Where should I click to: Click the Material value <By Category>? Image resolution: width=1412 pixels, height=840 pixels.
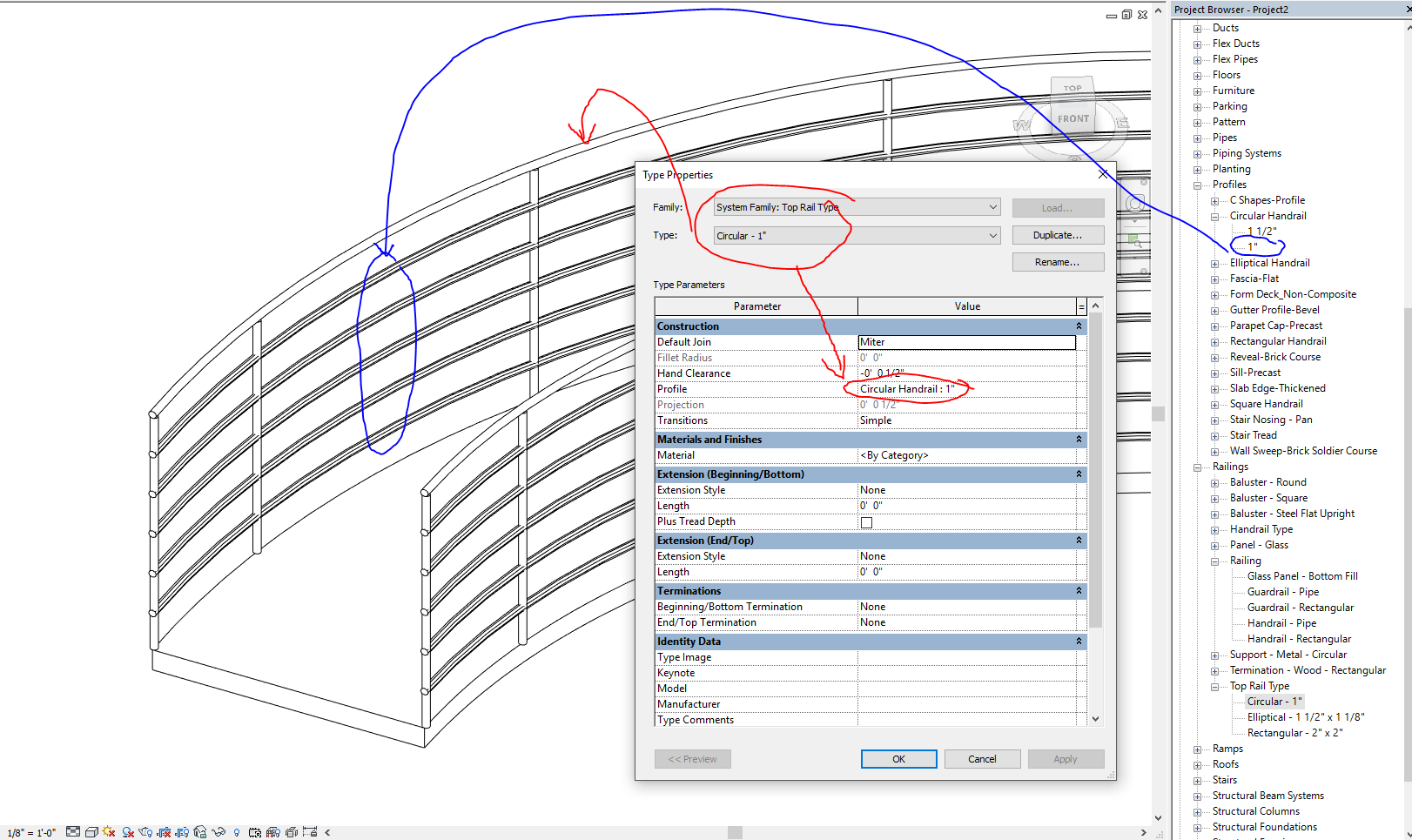click(x=966, y=455)
